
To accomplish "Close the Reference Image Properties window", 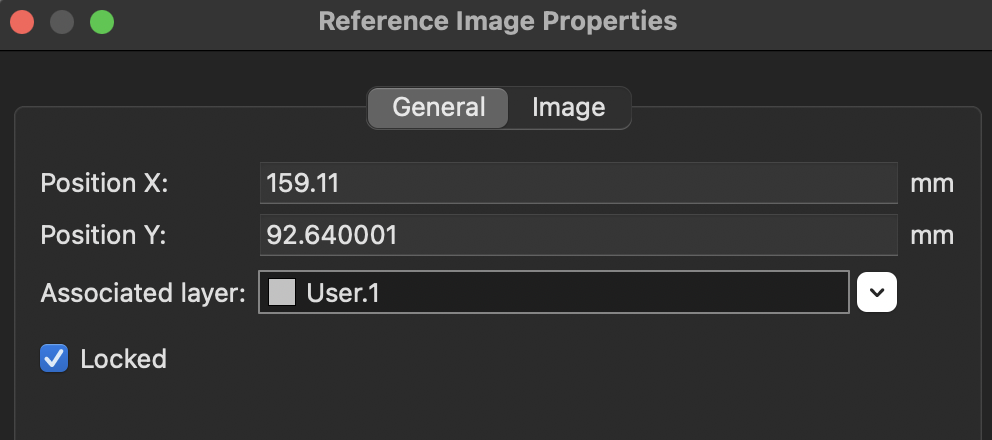I will (x=22, y=21).
